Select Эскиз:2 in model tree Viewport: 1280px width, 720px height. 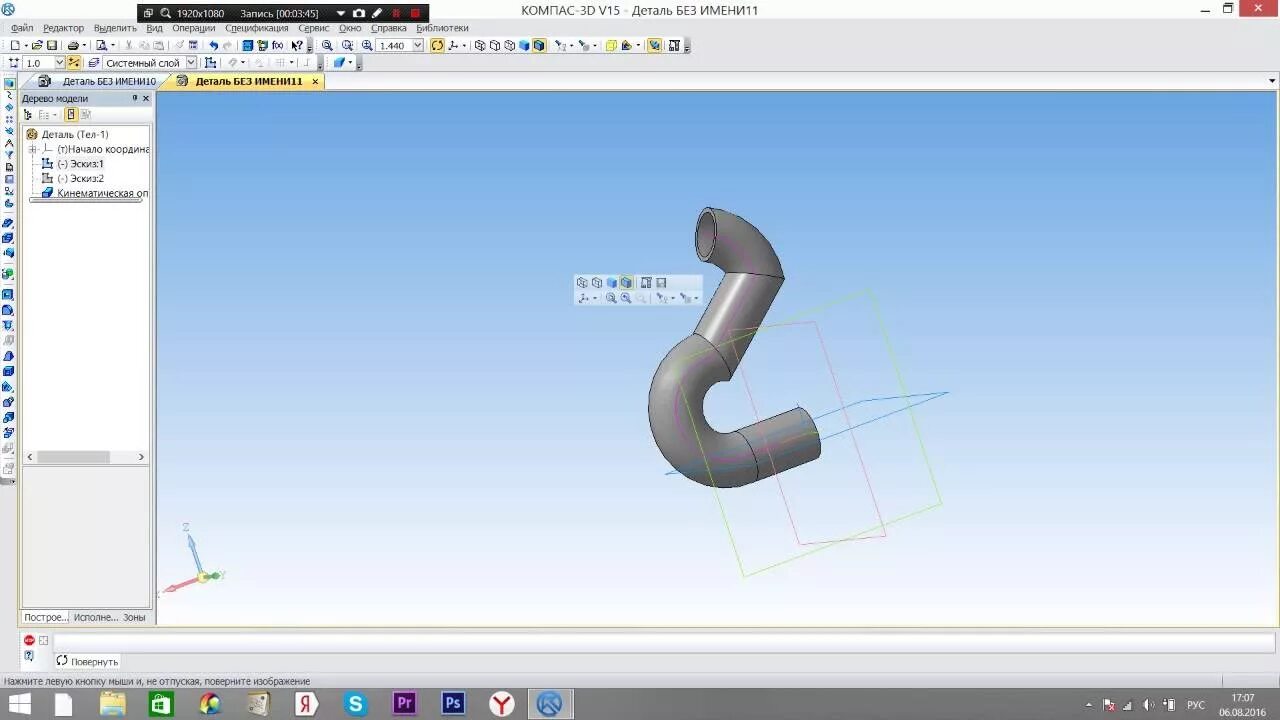(x=80, y=178)
